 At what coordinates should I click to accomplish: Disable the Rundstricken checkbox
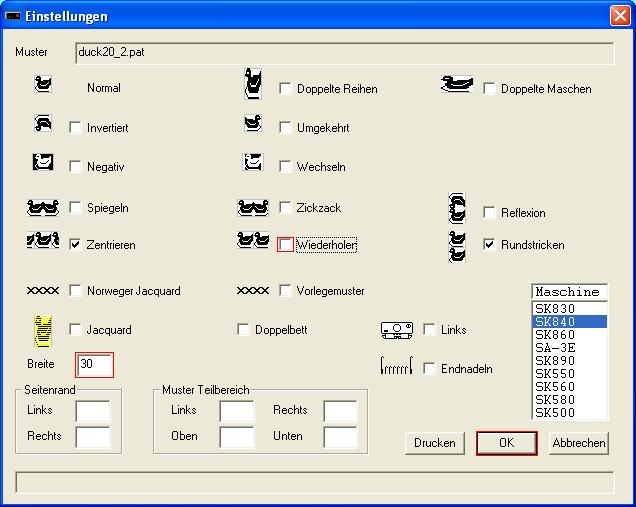490,245
